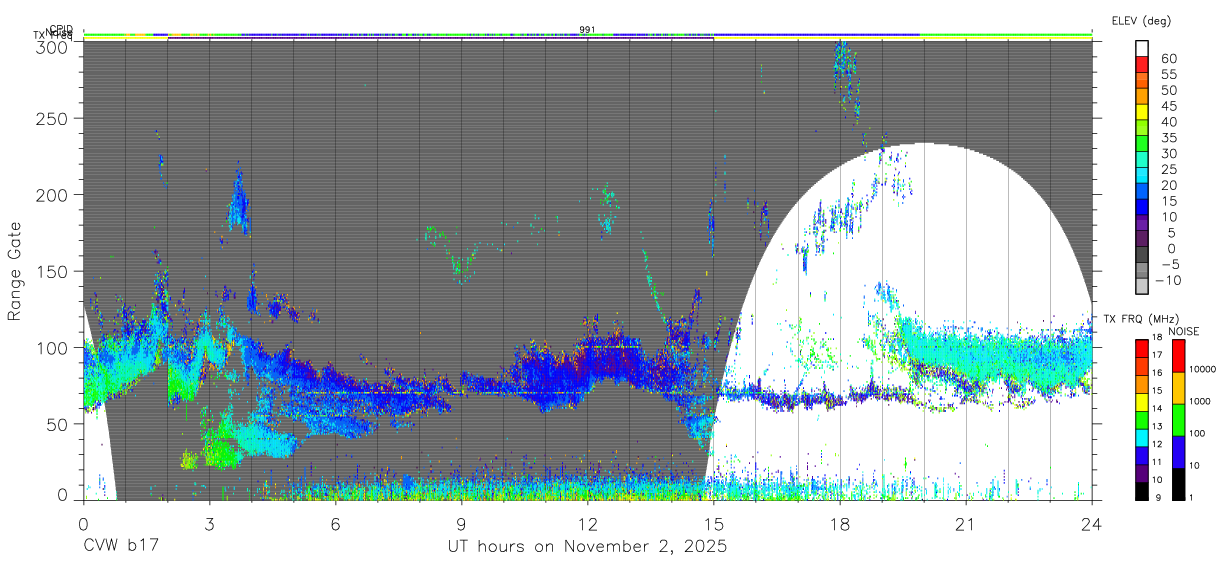
Task: Select the 'ELEV (deg)' color bar title
Action: (1141, 20)
